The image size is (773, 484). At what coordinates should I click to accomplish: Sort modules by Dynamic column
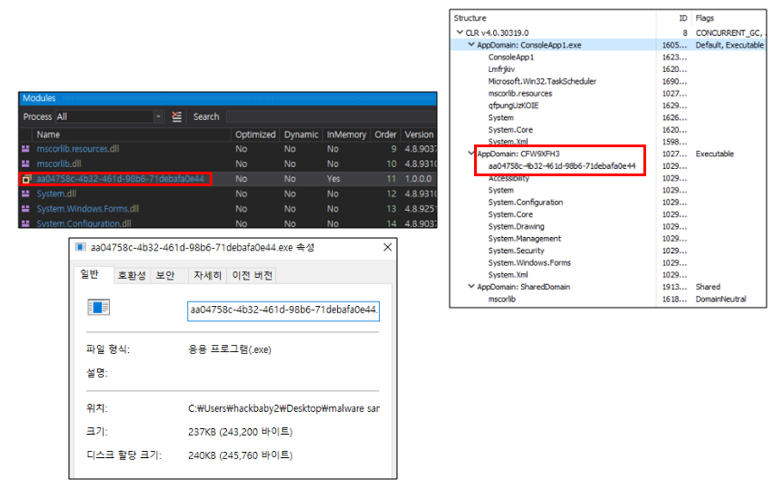click(301, 135)
